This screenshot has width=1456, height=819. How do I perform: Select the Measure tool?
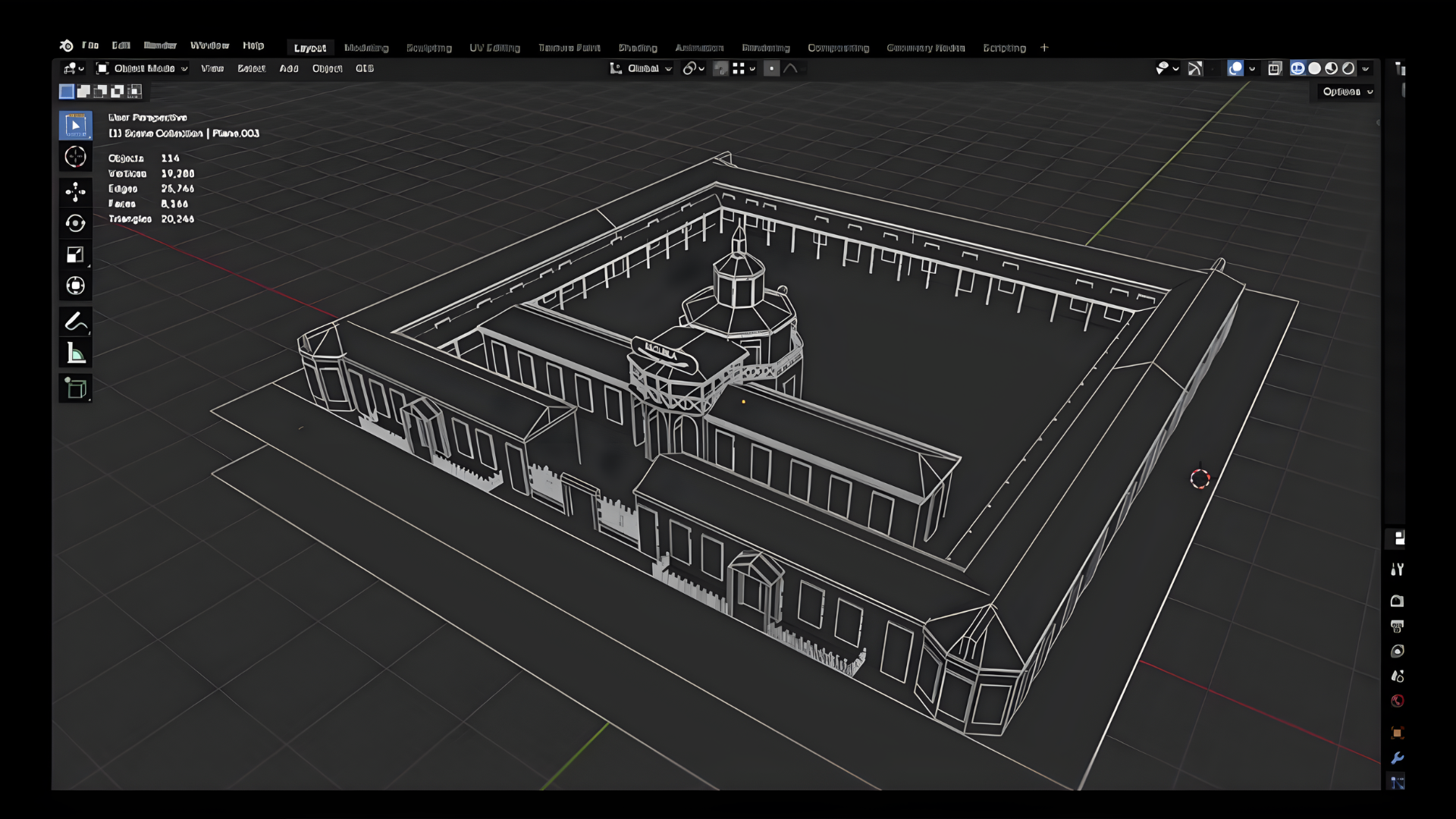tap(75, 353)
